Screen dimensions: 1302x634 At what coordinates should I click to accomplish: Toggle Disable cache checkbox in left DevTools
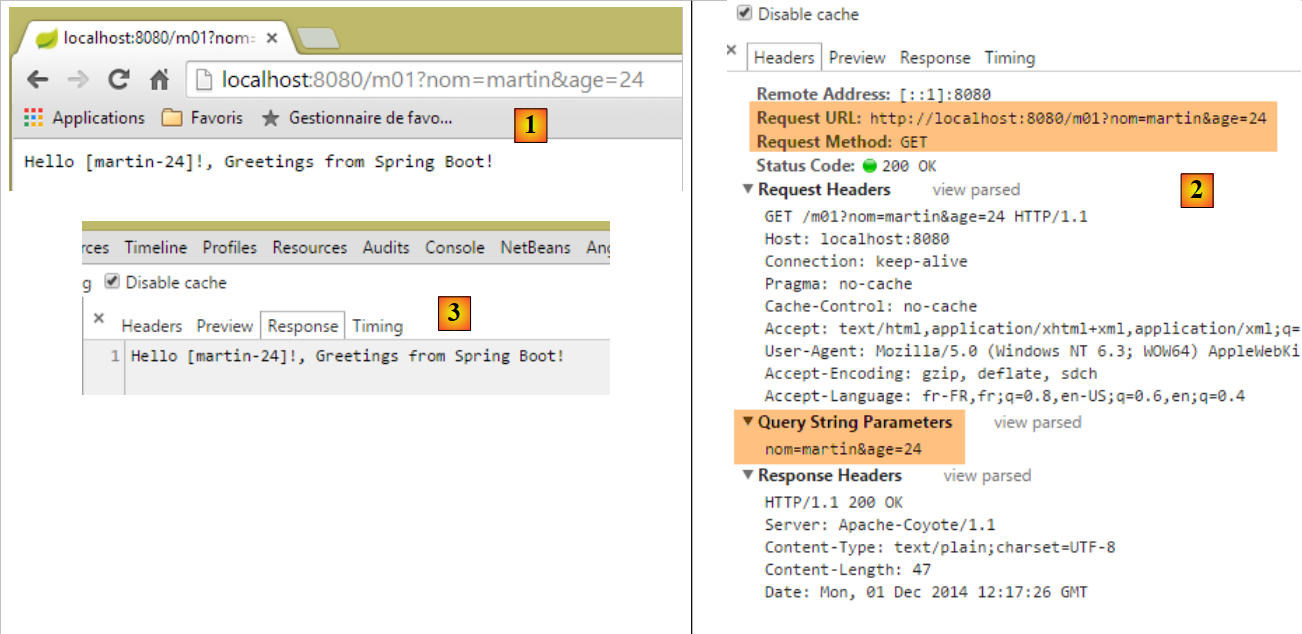(112, 282)
